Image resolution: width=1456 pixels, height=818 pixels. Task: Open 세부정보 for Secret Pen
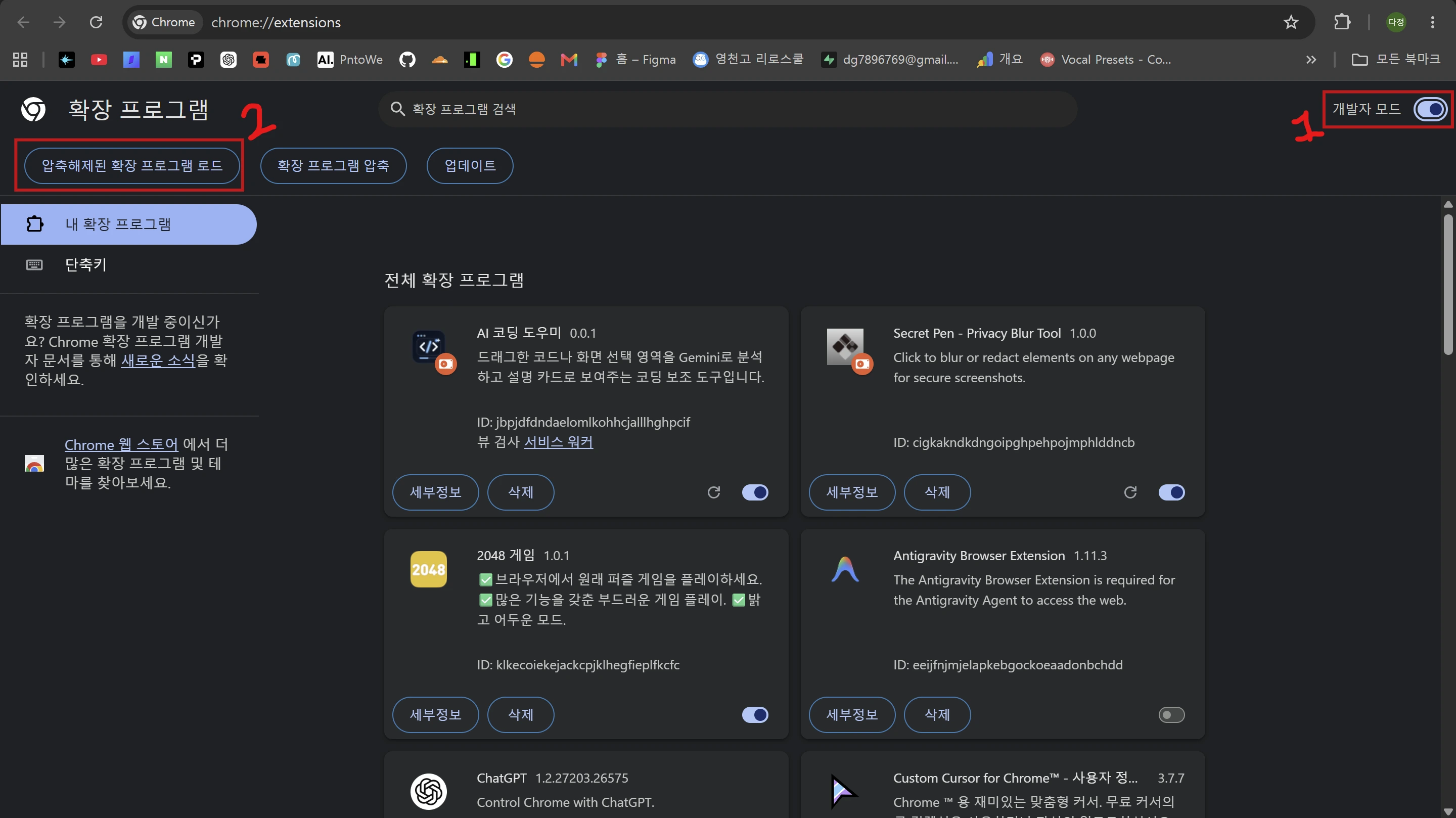point(852,492)
